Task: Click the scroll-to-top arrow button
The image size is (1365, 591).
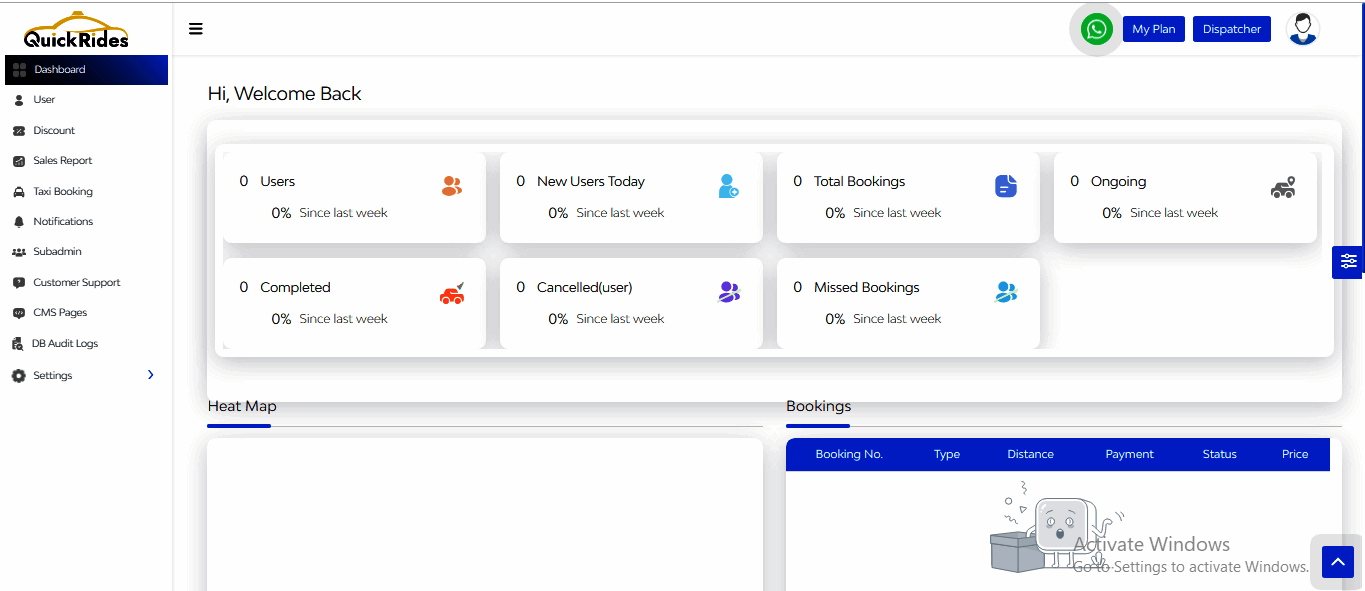Action: [x=1338, y=562]
